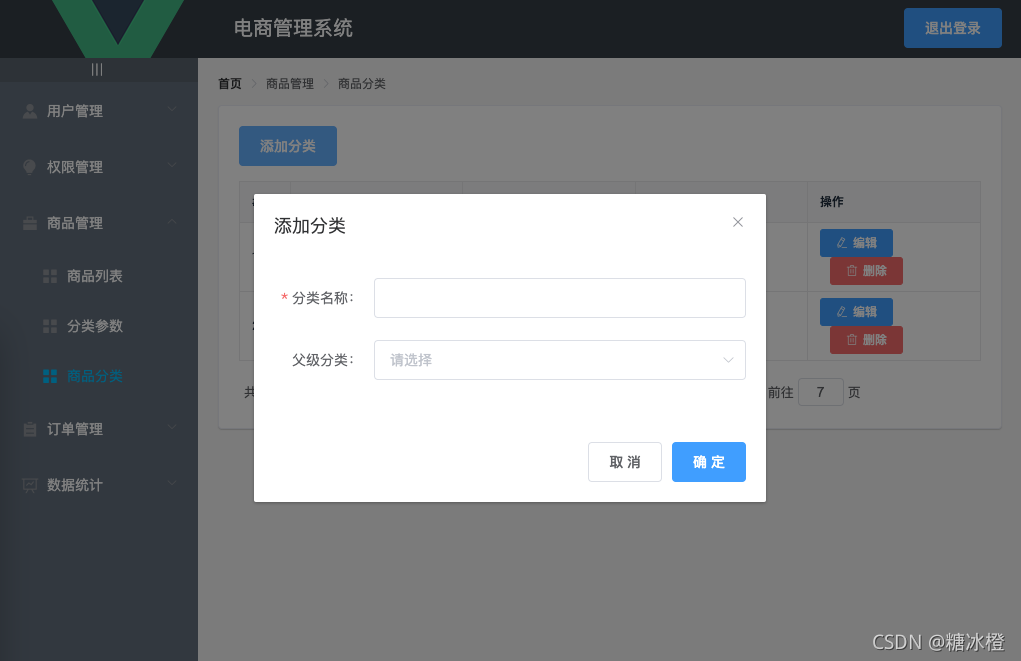The width and height of the screenshot is (1021, 661).
Task: Click the first row's 编辑 button
Action: pos(856,243)
